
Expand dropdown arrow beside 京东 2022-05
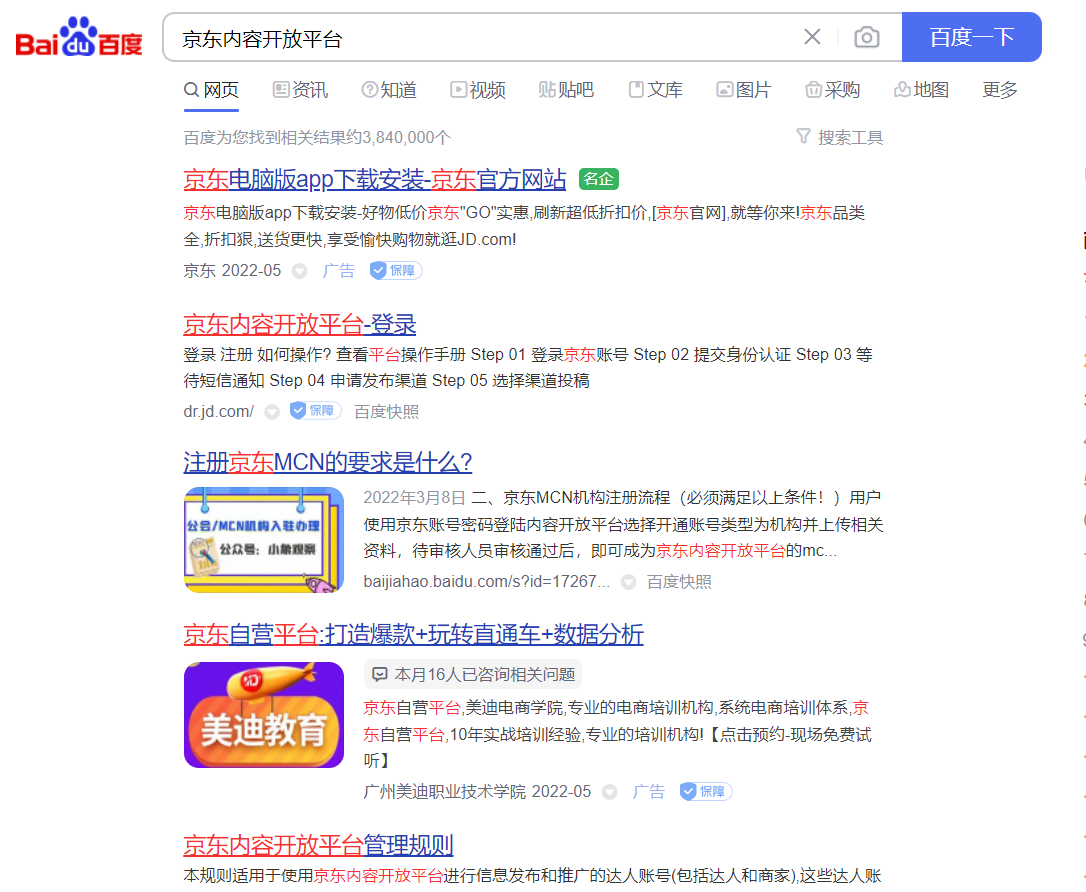coord(299,271)
